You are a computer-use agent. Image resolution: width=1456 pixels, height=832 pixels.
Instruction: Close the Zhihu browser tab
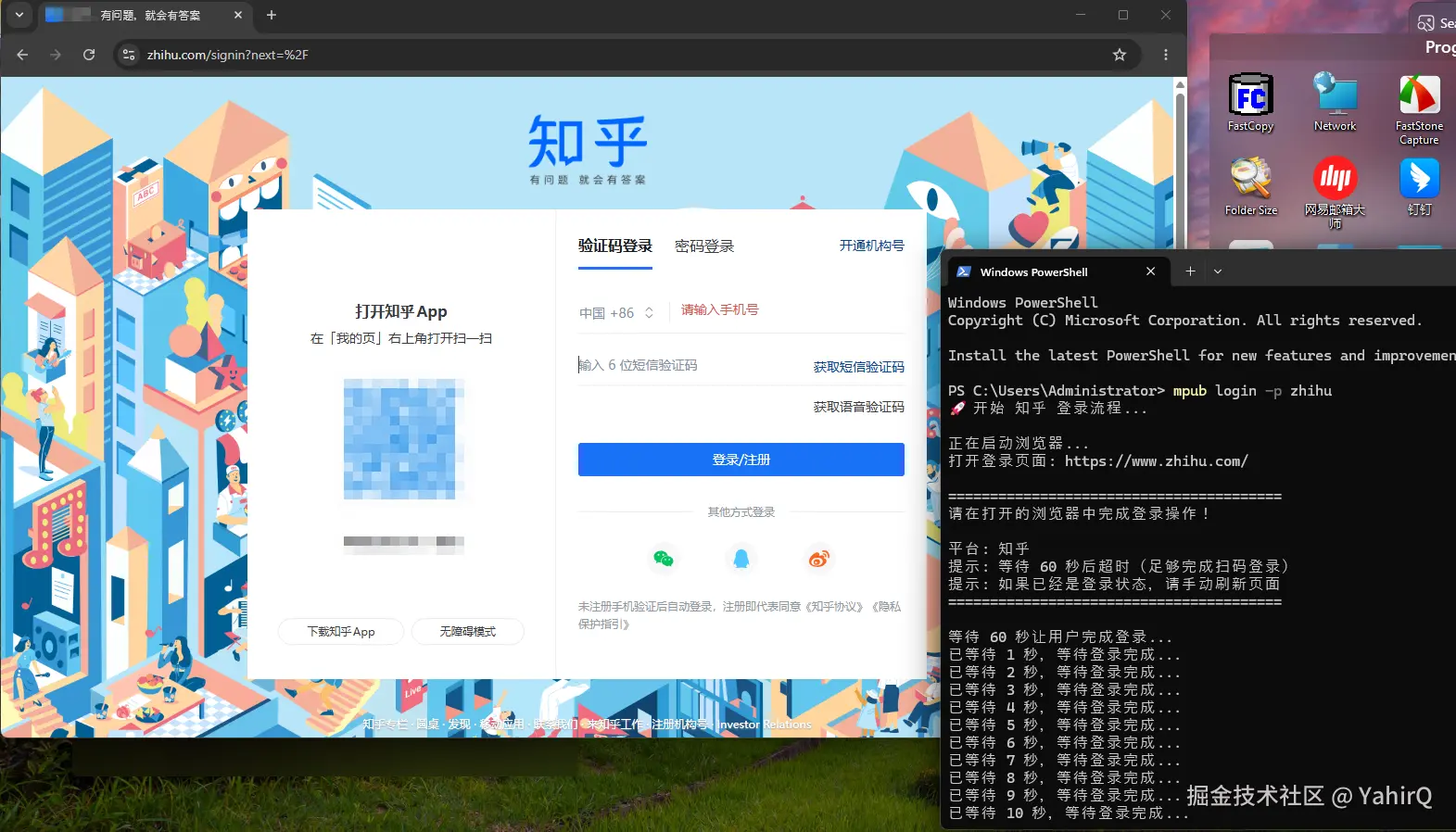(x=238, y=15)
